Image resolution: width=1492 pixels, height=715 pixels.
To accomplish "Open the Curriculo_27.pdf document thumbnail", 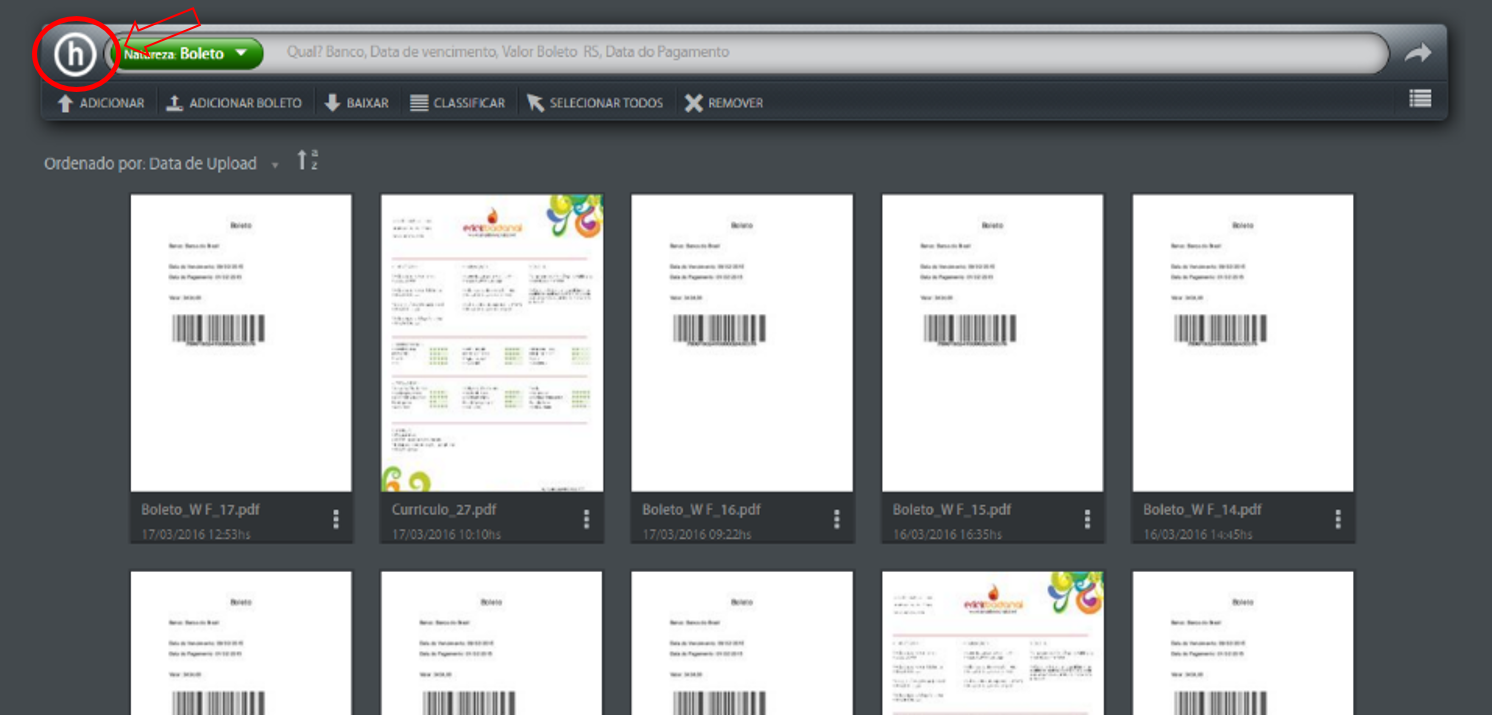I will 492,343.
